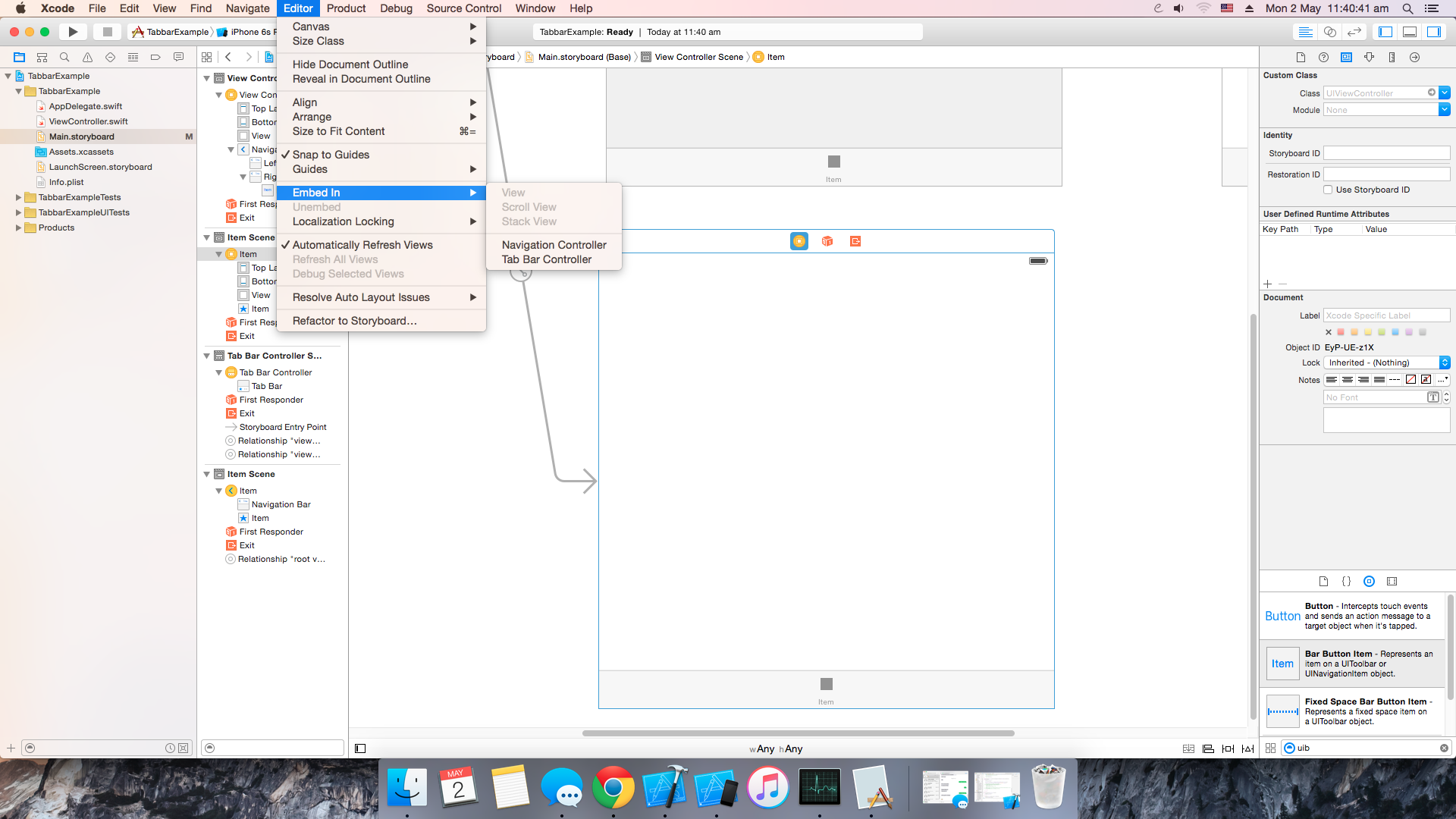Select Navigation Controller embed option

[553, 244]
